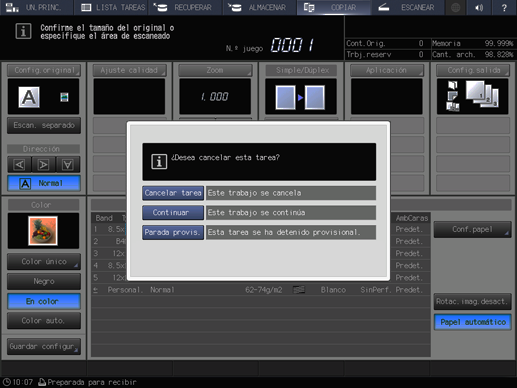Click 'Este trabajo se continúa' description

[291, 213]
